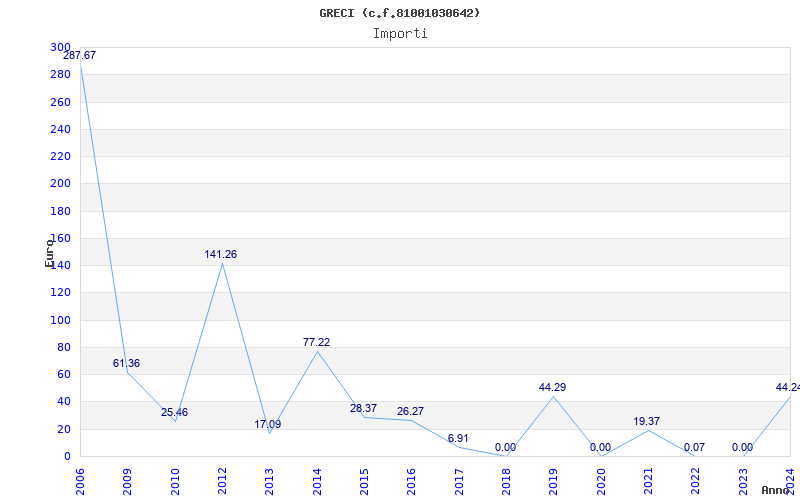The width and height of the screenshot is (800, 500).
Task: Click the Euro y-axis title
Action: 49,253
